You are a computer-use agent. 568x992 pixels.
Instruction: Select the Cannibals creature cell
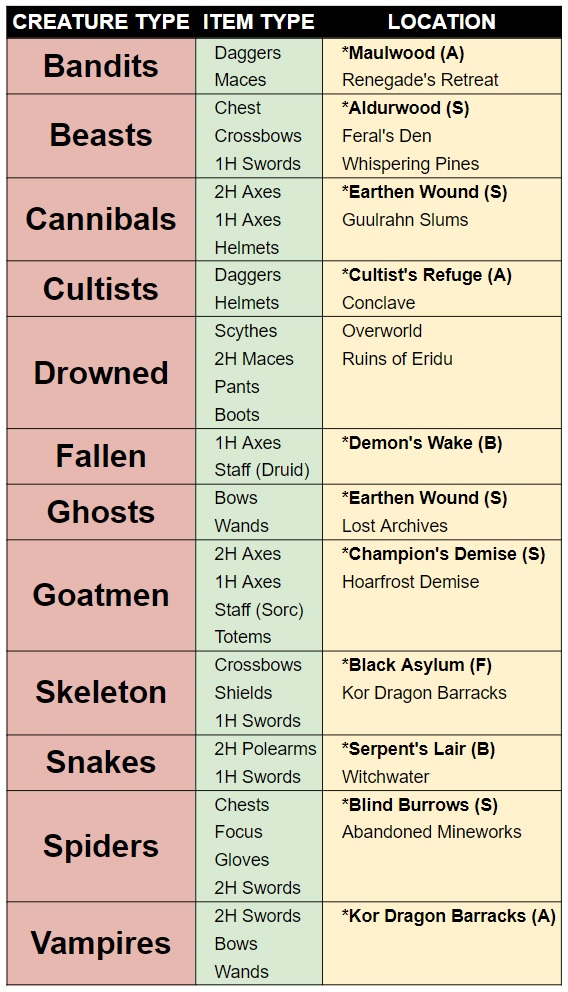101,220
